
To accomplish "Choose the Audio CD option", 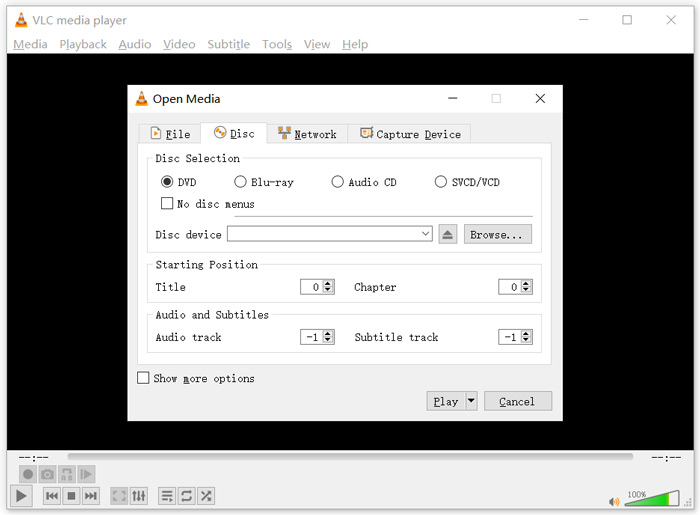I will tap(338, 182).
